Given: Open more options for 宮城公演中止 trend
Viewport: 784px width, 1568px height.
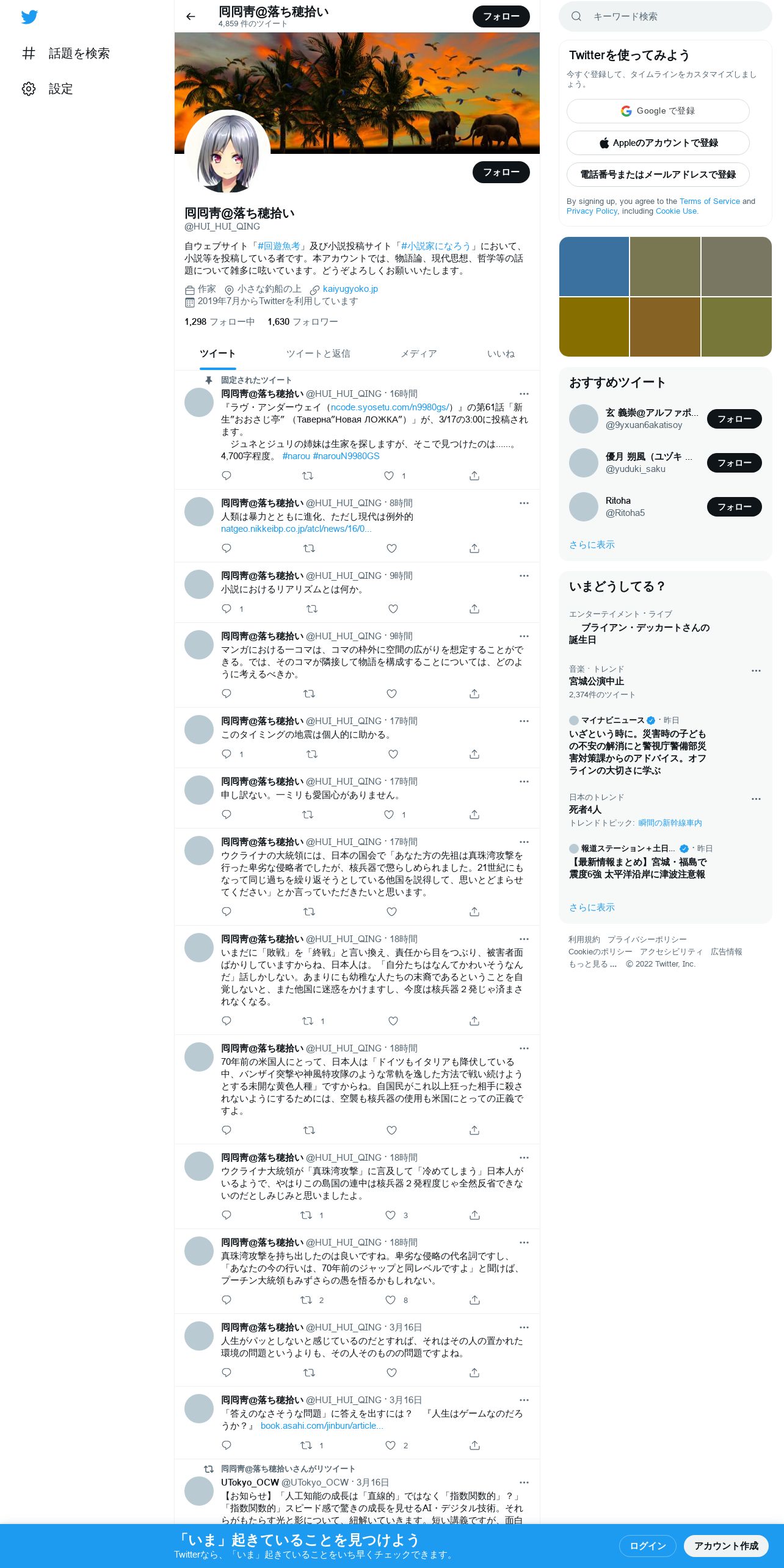Looking at the screenshot, I should (756, 670).
